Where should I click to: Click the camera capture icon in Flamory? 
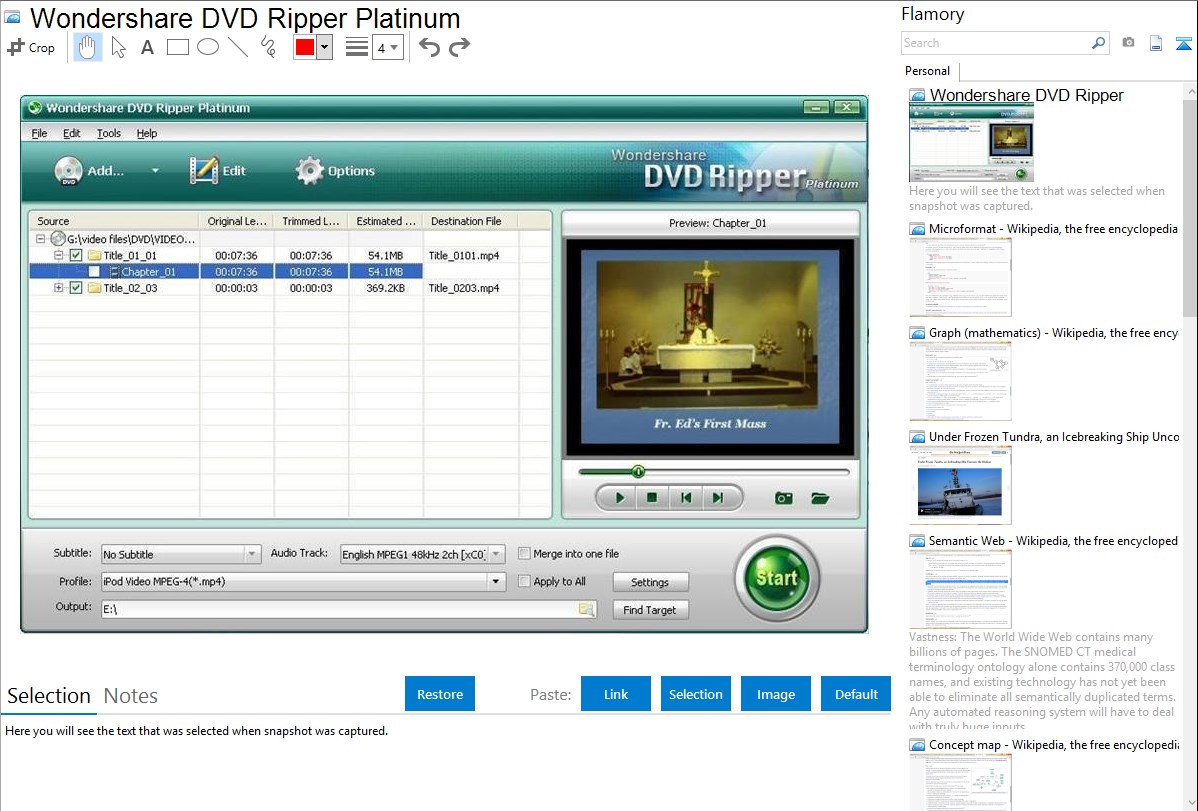point(1128,43)
